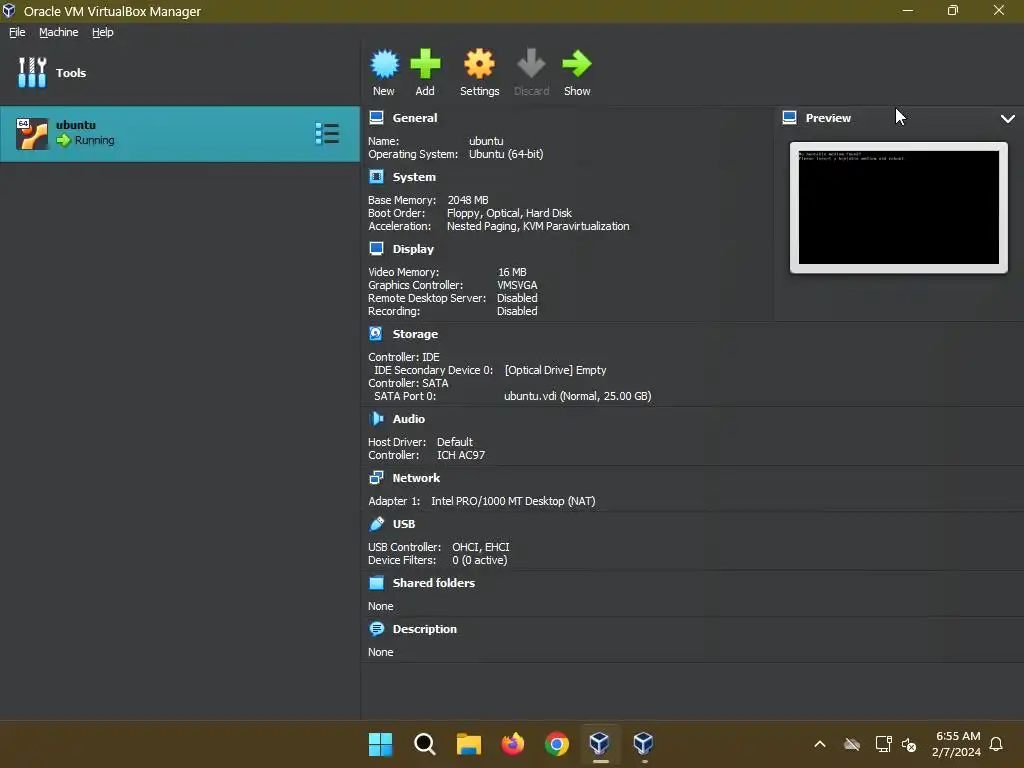The height and width of the screenshot is (768, 1024).
Task: Open the Audio settings heading link
Action: tap(409, 419)
